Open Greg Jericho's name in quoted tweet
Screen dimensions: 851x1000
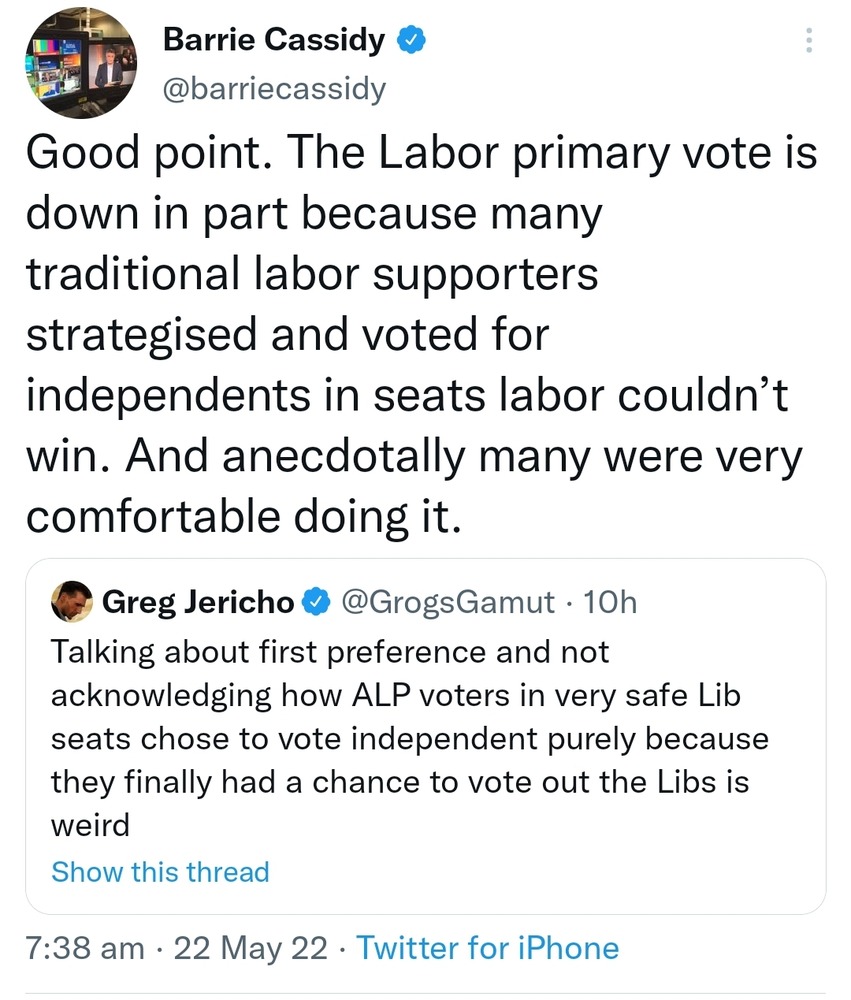pyautogui.click(x=198, y=601)
